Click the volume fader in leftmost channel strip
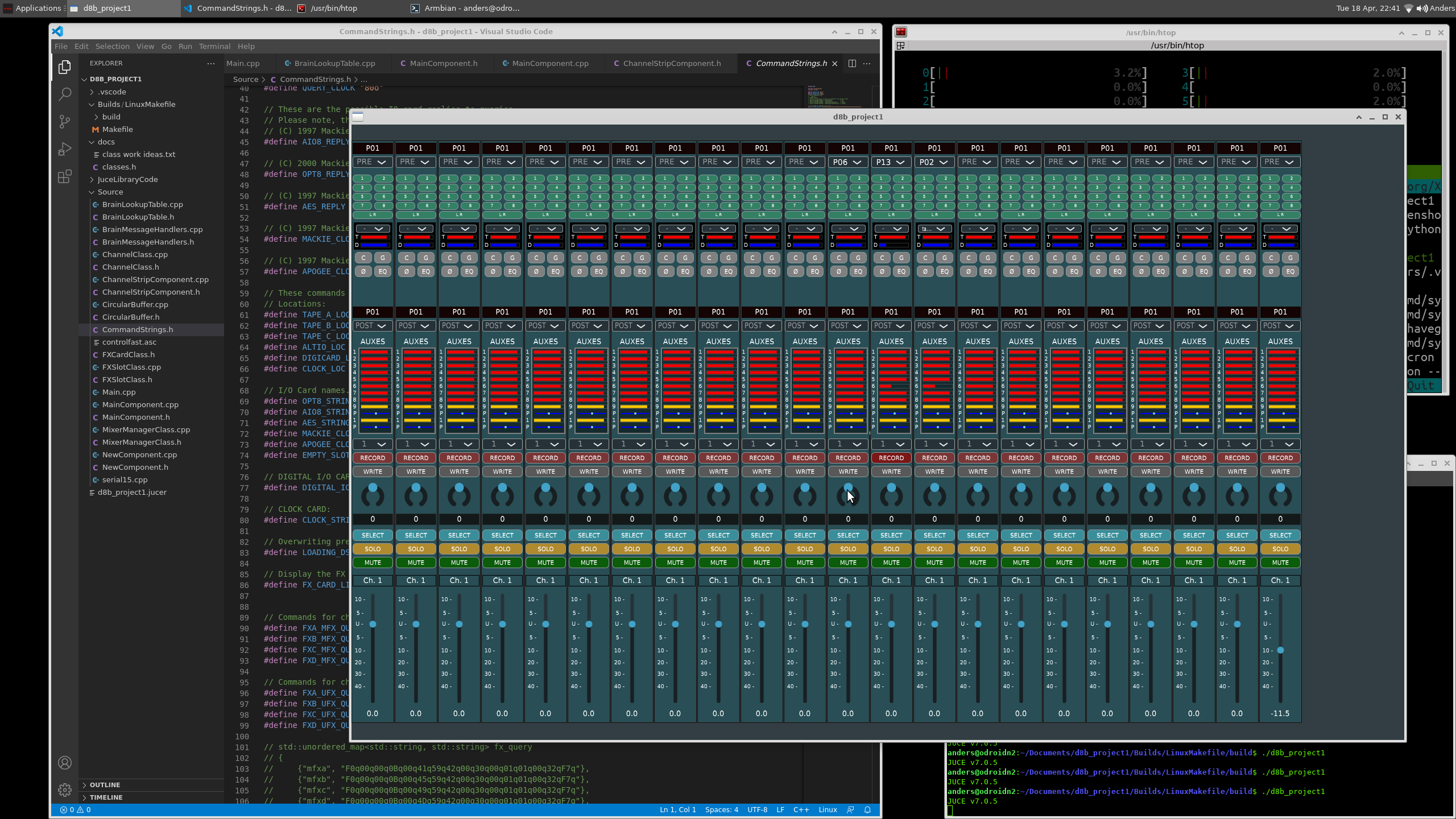Image resolution: width=1456 pixels, height=819 pixels. point(373,624)
